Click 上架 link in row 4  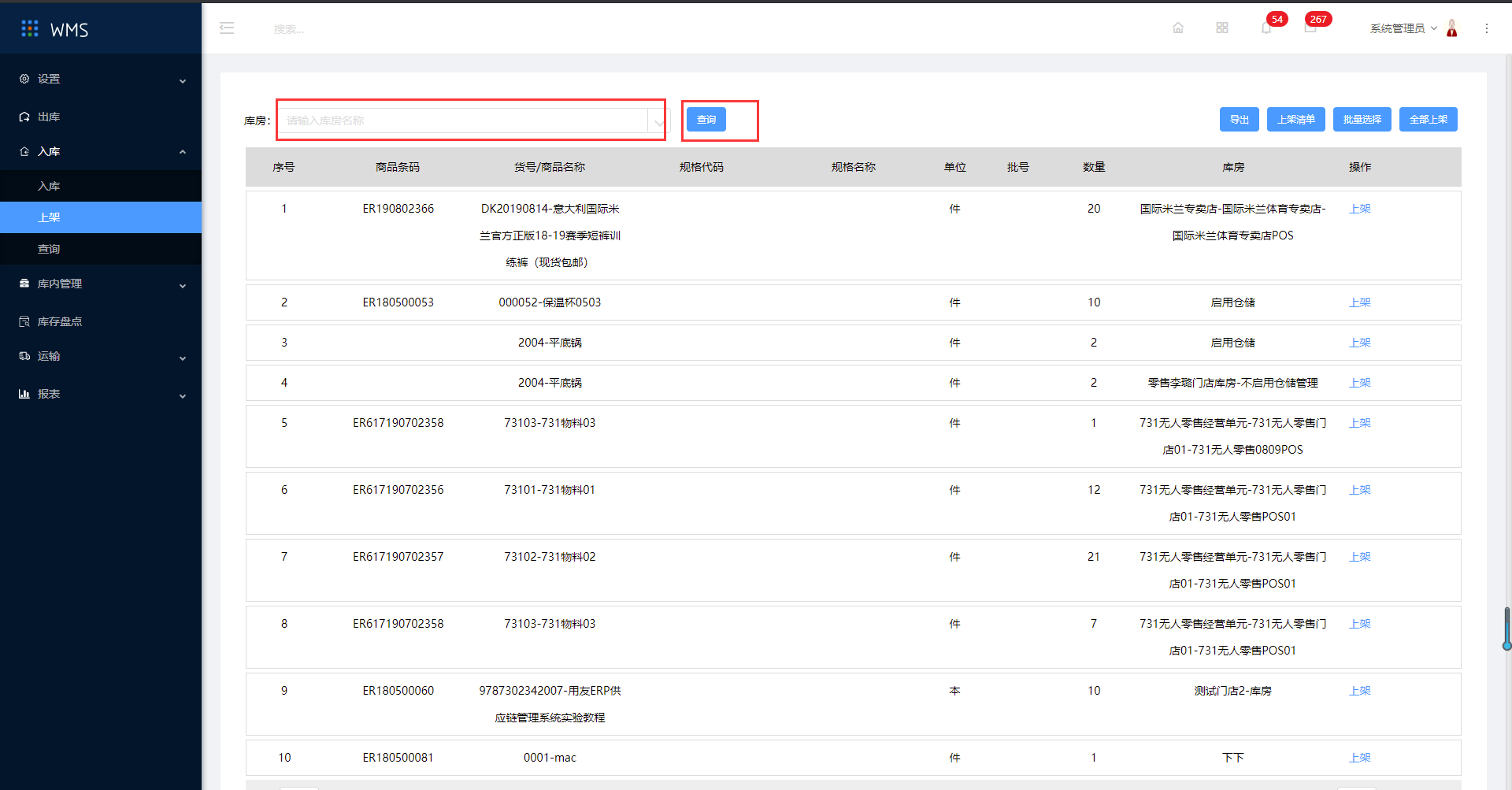click(x=1360, y=383)
